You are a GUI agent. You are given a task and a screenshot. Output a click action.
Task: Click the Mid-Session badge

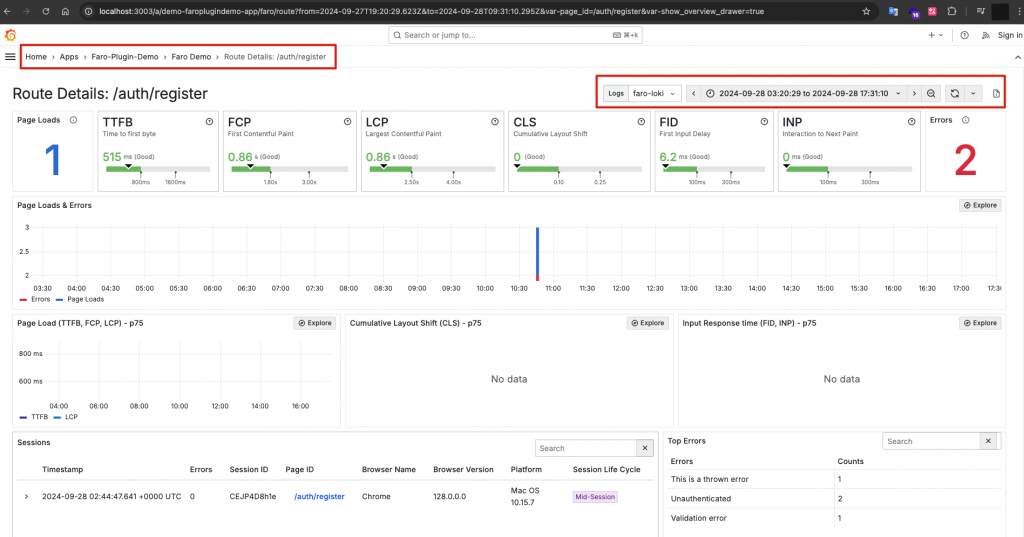595,496
